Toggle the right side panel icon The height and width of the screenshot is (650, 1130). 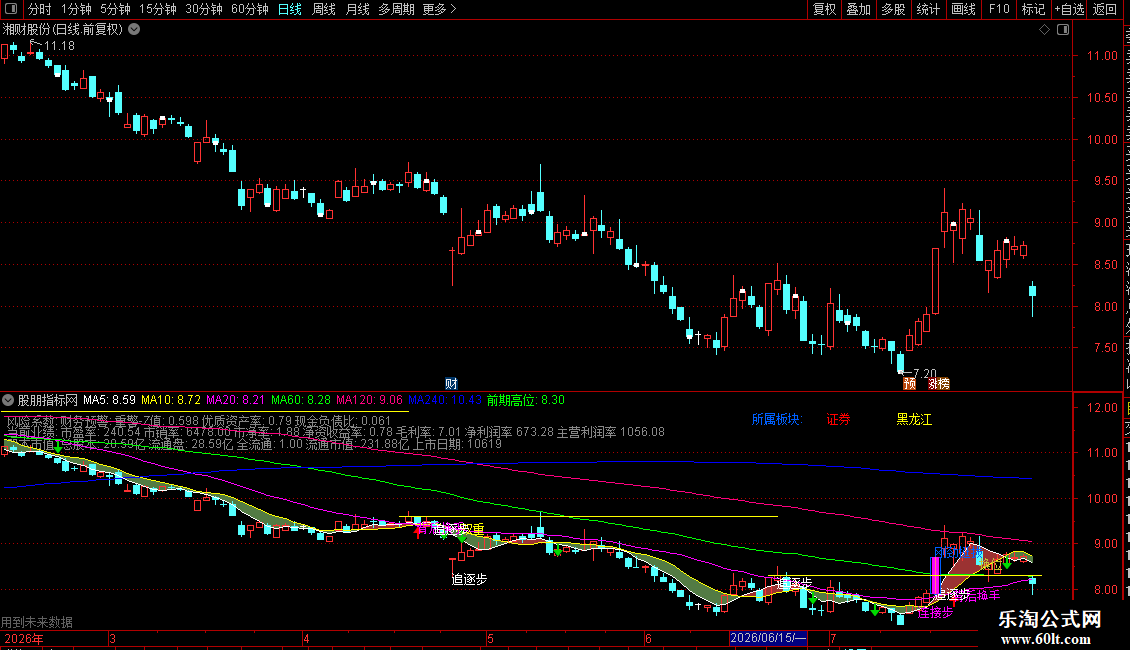tap(1063, 30)
